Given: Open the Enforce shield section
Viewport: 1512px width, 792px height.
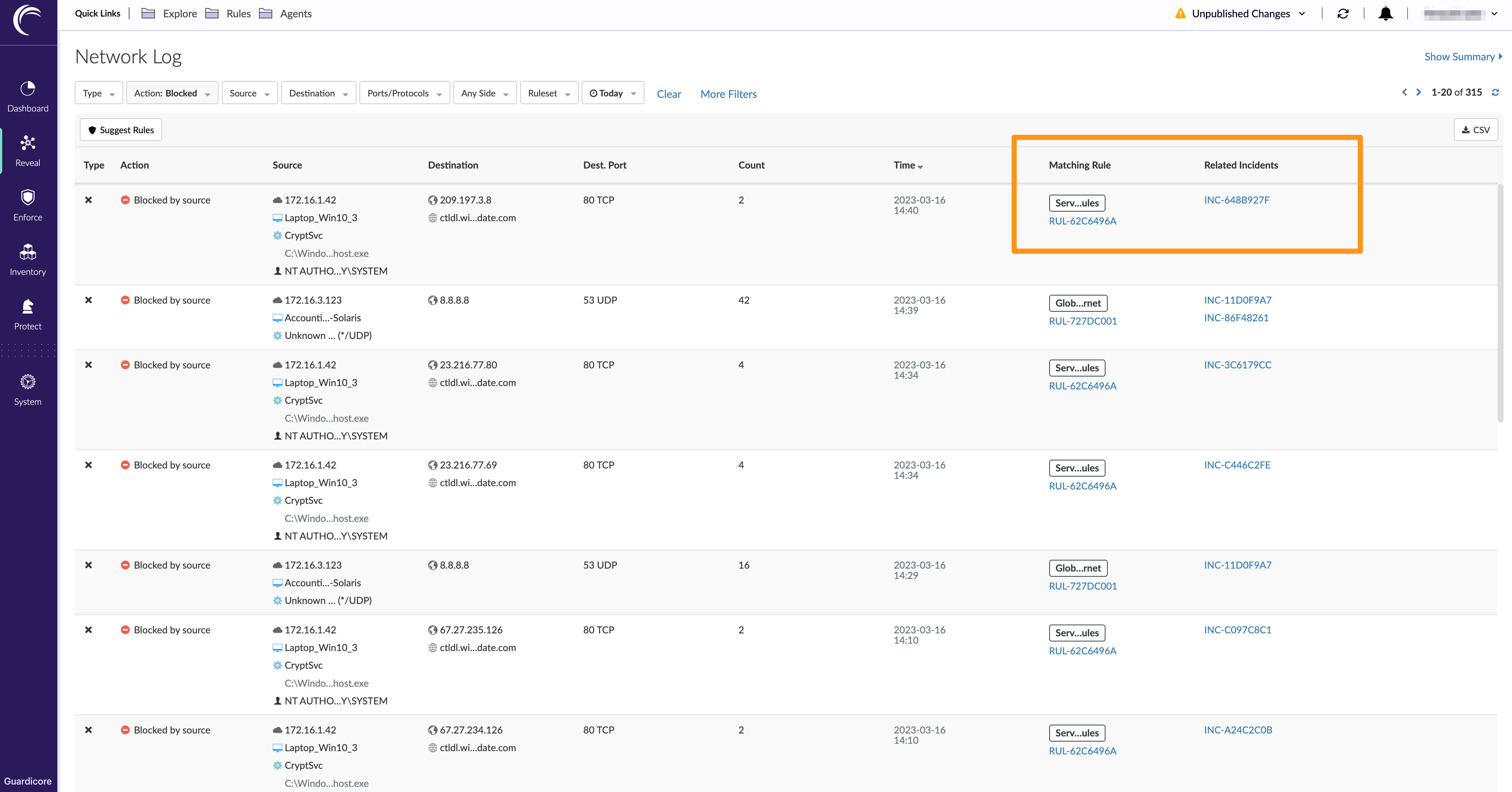Looking at the screenshot, I should click(28, 205).
